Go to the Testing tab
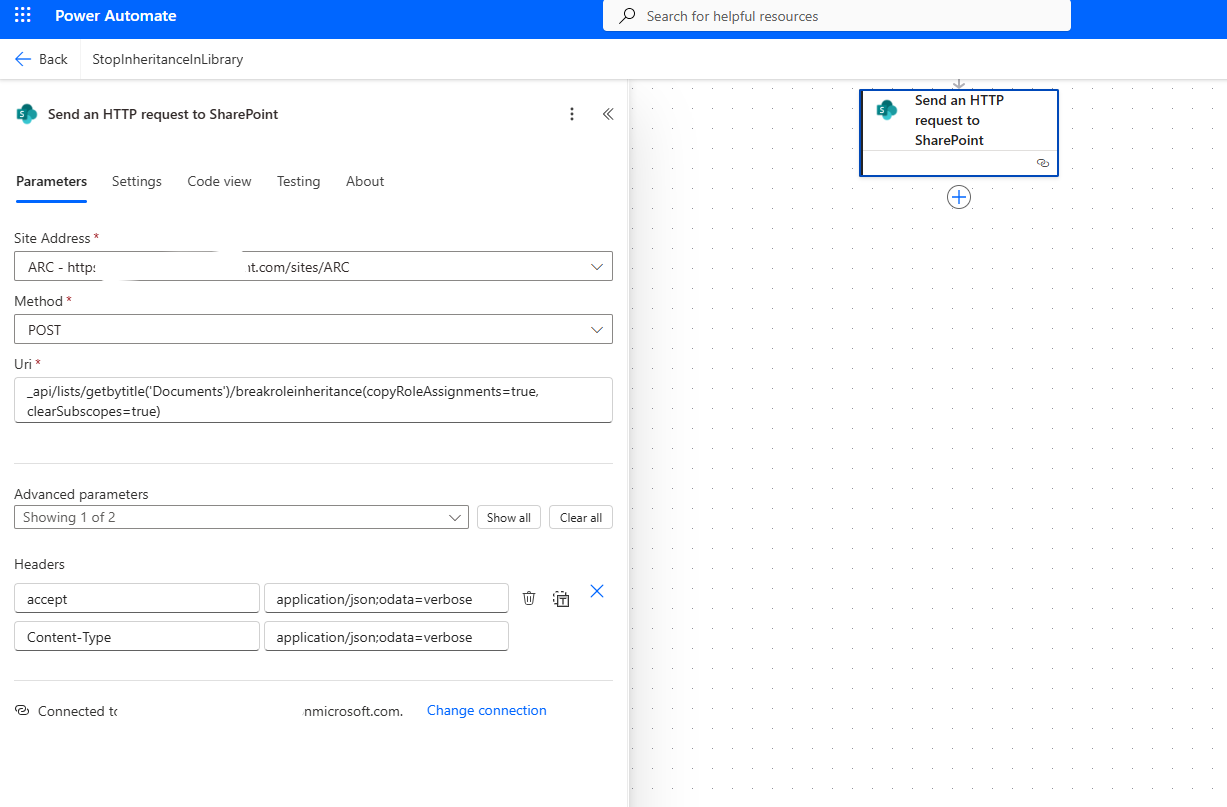The width and height of the screenshot is (1227, 807). point(298,181)
